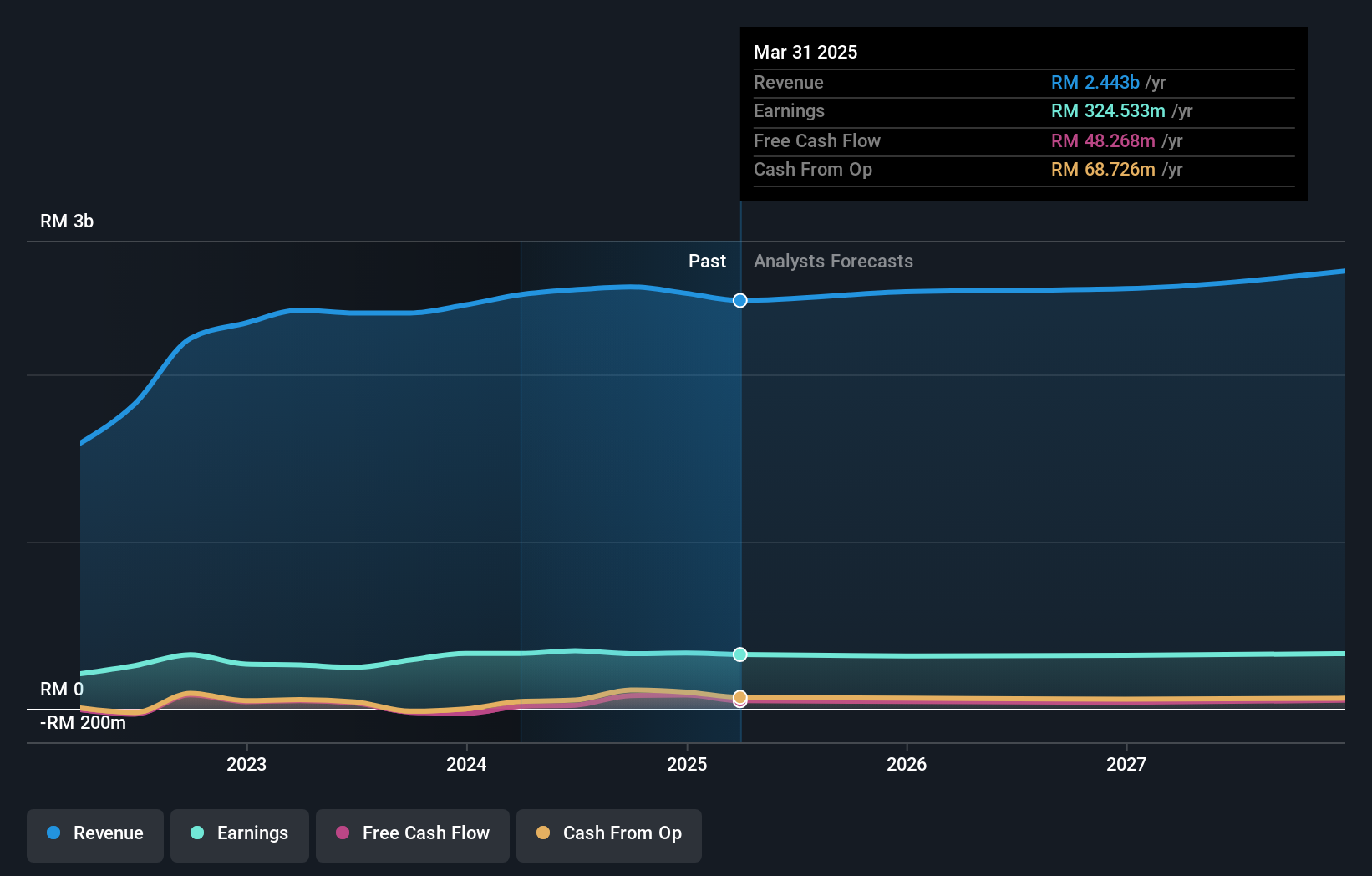Click the RM 68.726m cash from op value
The height and width of the screenshot is (876, 1372).
1103,170
